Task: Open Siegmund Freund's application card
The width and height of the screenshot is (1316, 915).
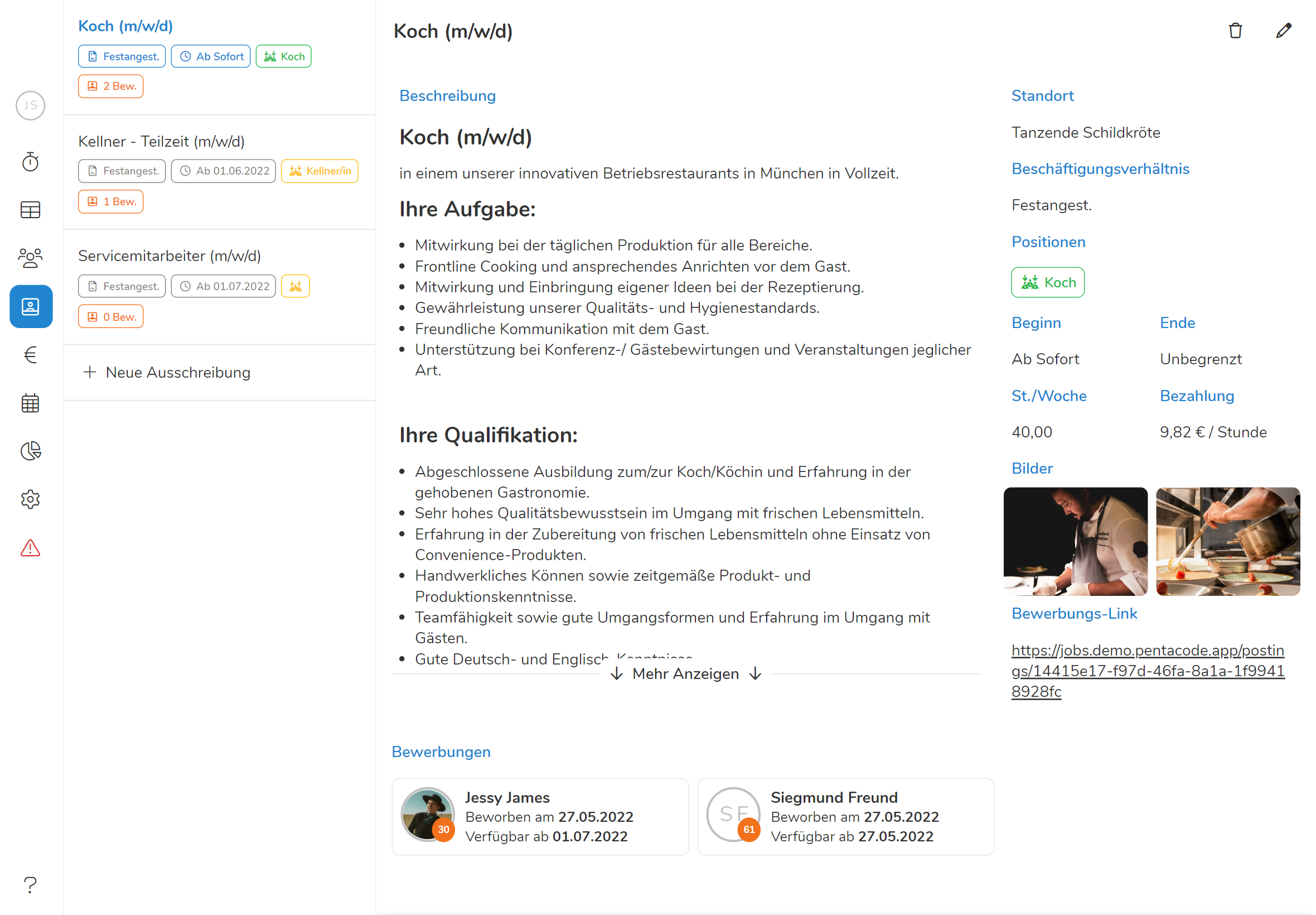Action: (x=845, y=816)
